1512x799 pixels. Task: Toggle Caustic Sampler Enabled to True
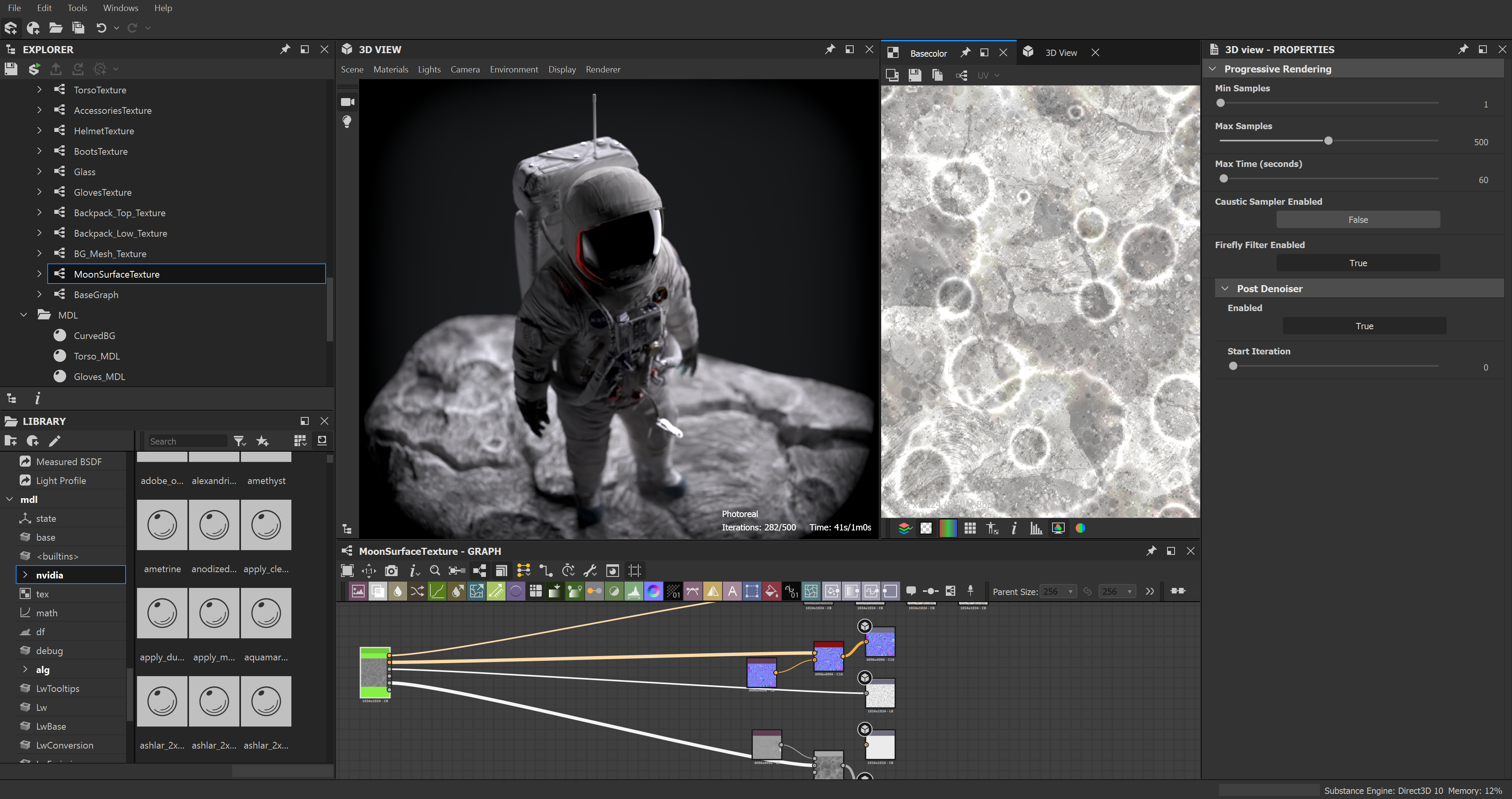[x=1357, y=219]
